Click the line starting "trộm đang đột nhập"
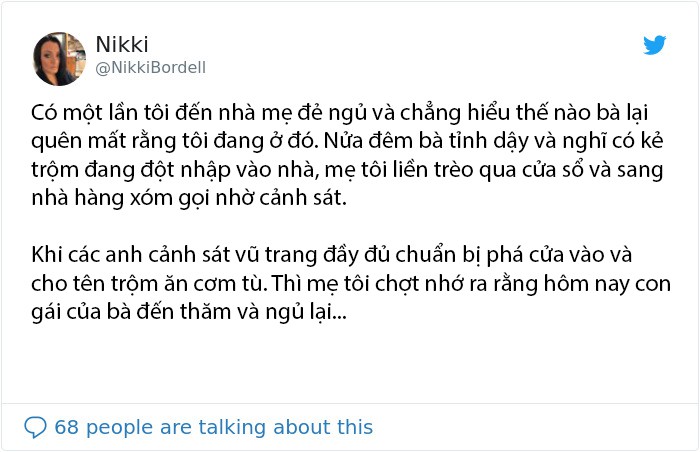Image resolution: width=700 pixels, height=452 pixels. point(347,170)
